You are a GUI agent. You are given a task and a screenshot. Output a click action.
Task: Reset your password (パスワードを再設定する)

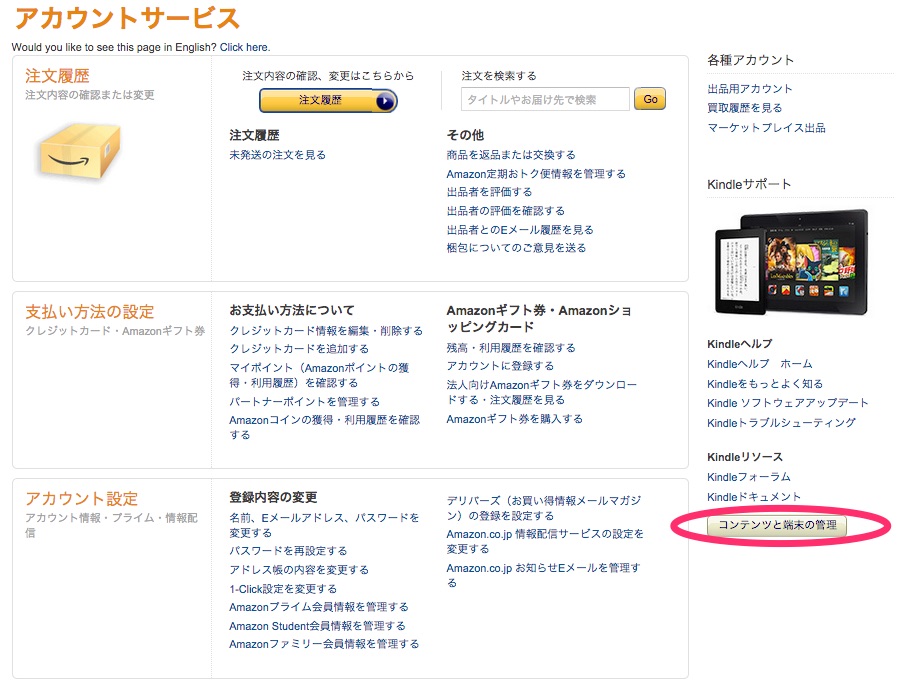(289, 551)
